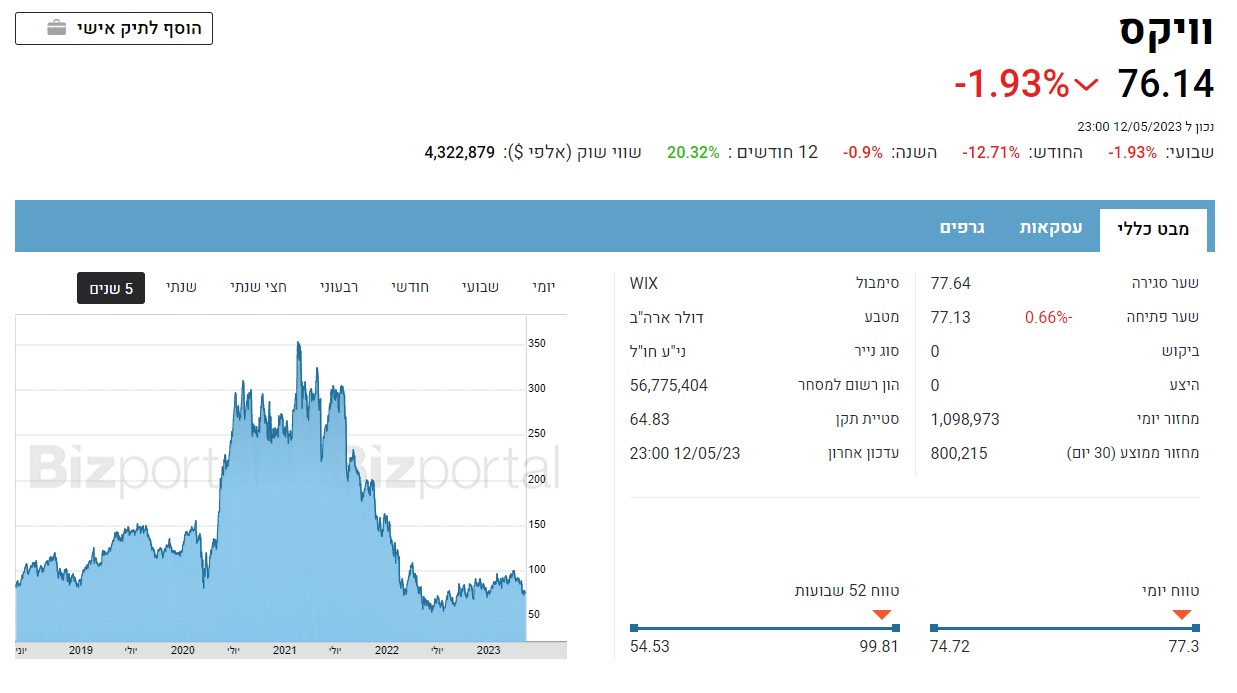Click the daily range high 77.3
Screen dimensions: 1237x693
click(1182, 646)
